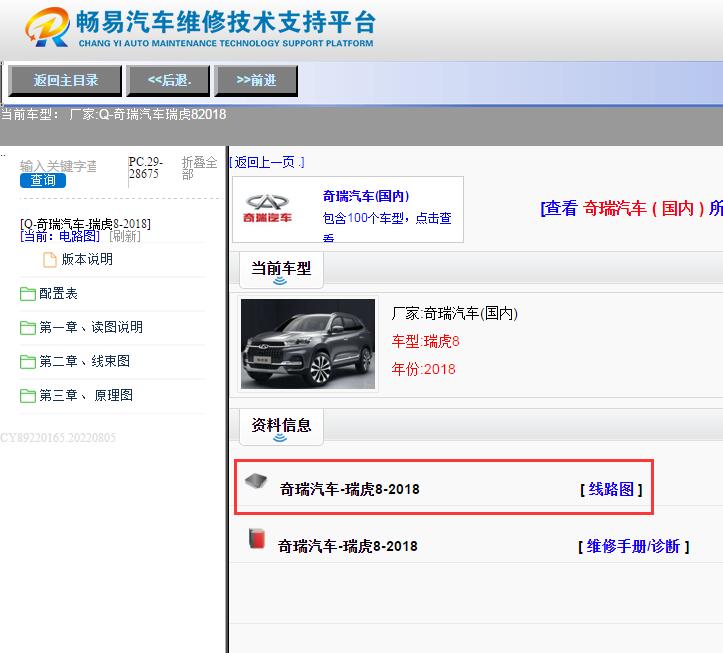The height and width of the screenshot is (653, 723).
Task: Click the Chery 奇瑞汽车 brand logo
Action: point(267,208)
